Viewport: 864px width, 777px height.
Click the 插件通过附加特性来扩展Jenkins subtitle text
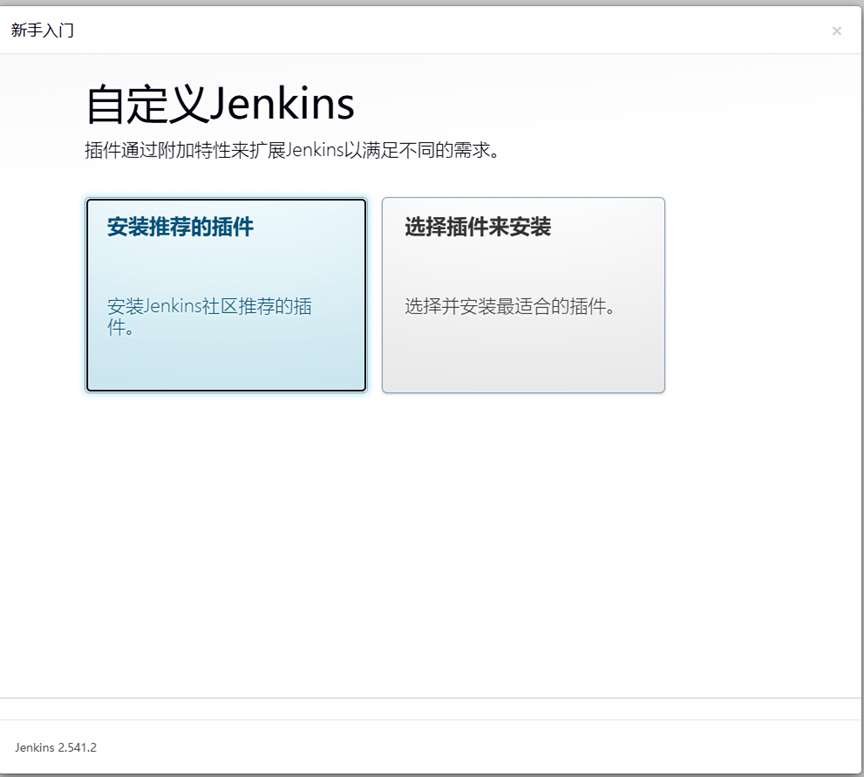(x=292, y=150)
